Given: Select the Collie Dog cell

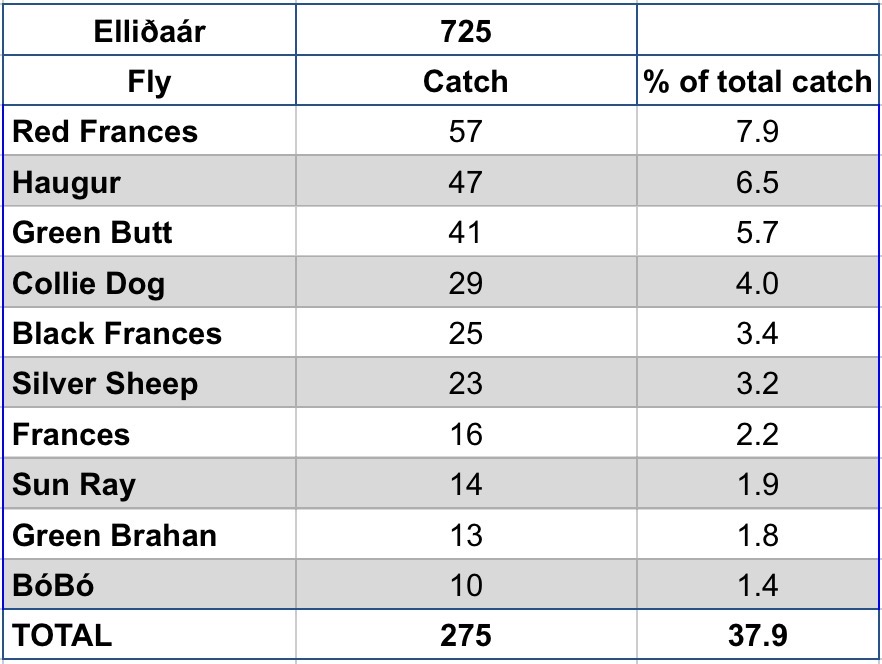Looking at the screenshot, I should [89, 284].
